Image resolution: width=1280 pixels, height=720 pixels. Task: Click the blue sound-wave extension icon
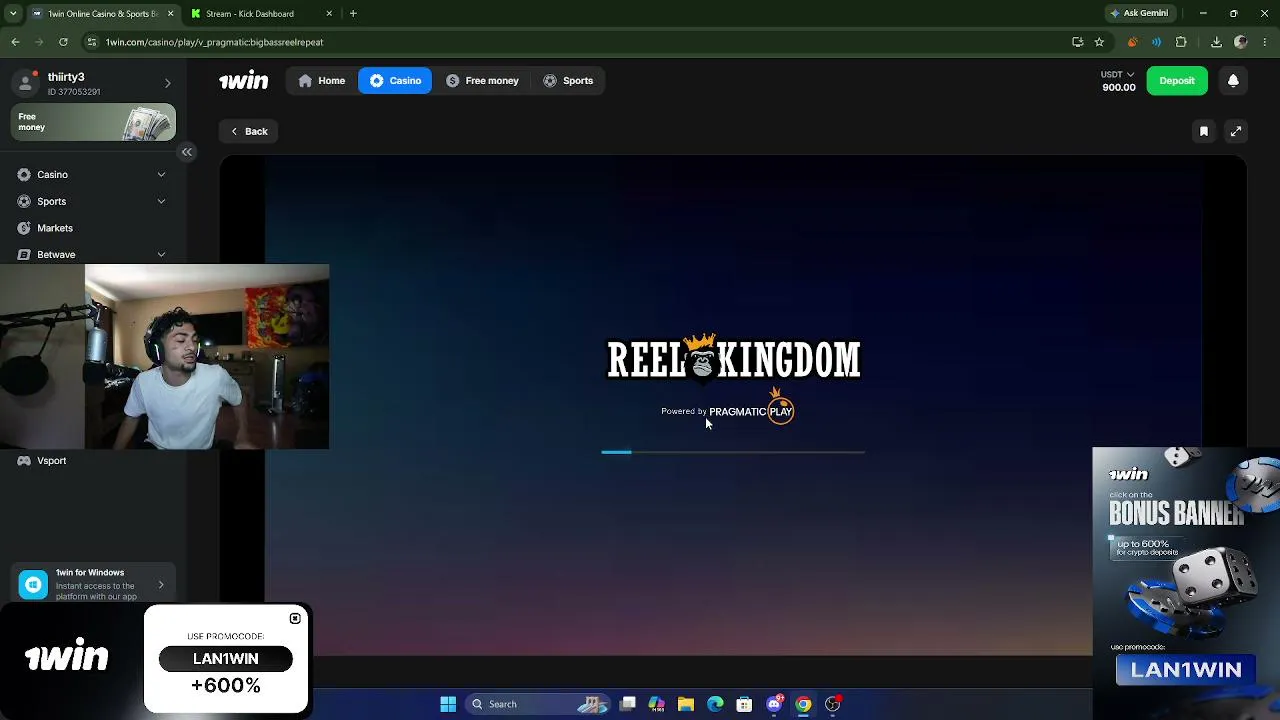(1156, 42)
